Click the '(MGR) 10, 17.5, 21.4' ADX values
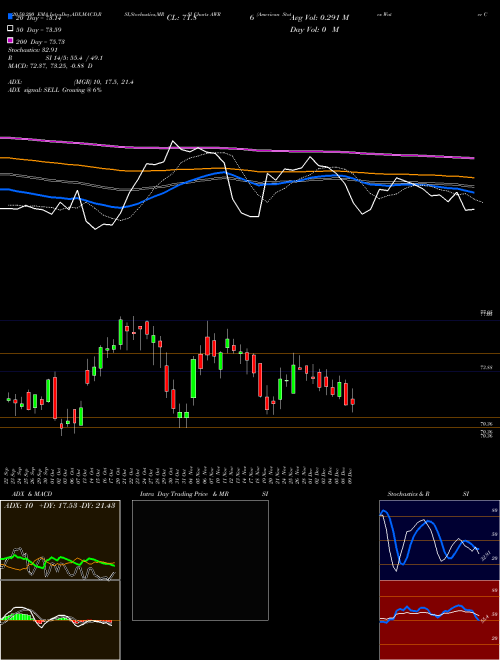Image resolution: width=500 pixels, height=660 pixels. (x=103, y=82)
